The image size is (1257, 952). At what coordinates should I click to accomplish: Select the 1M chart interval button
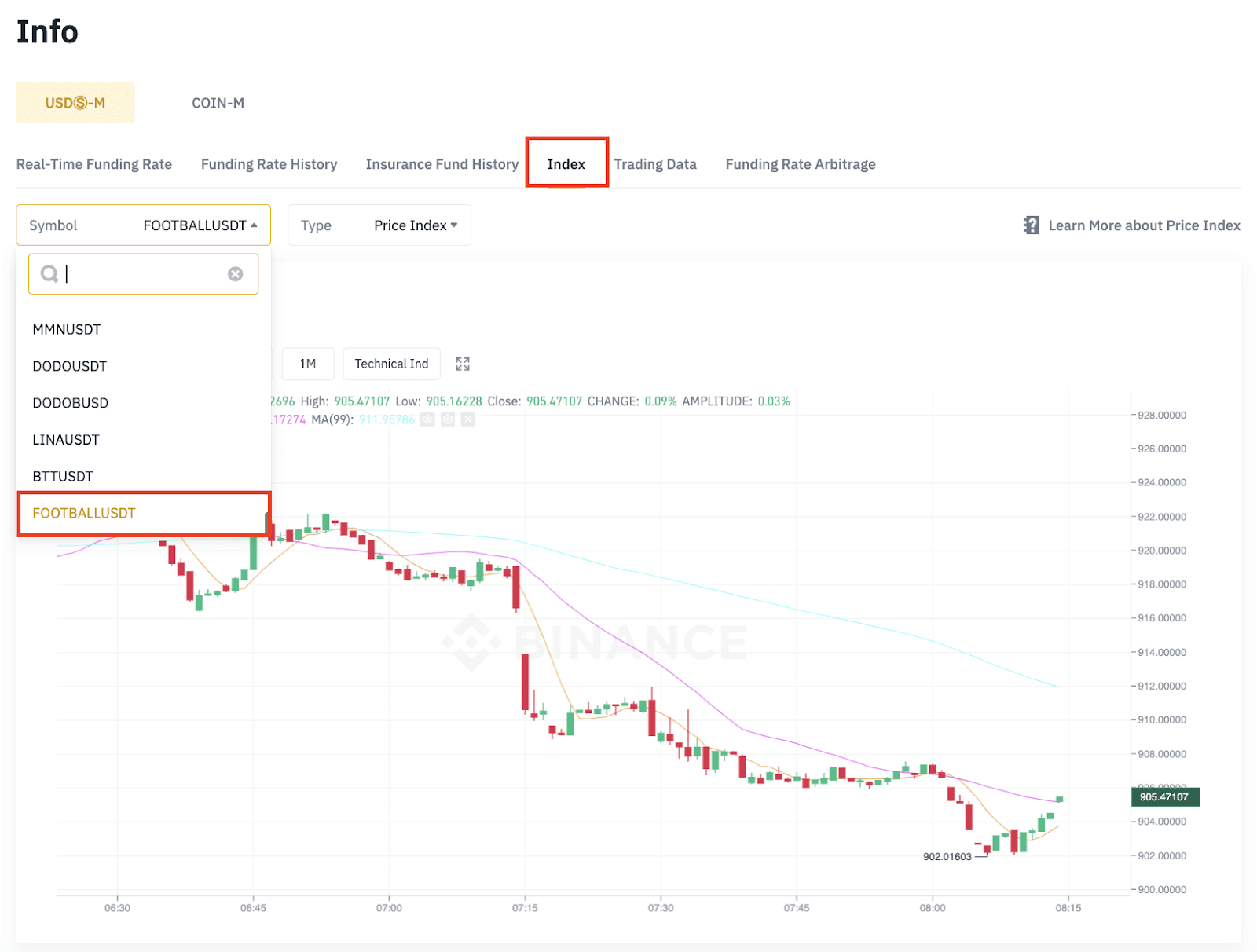coord(308,364)
